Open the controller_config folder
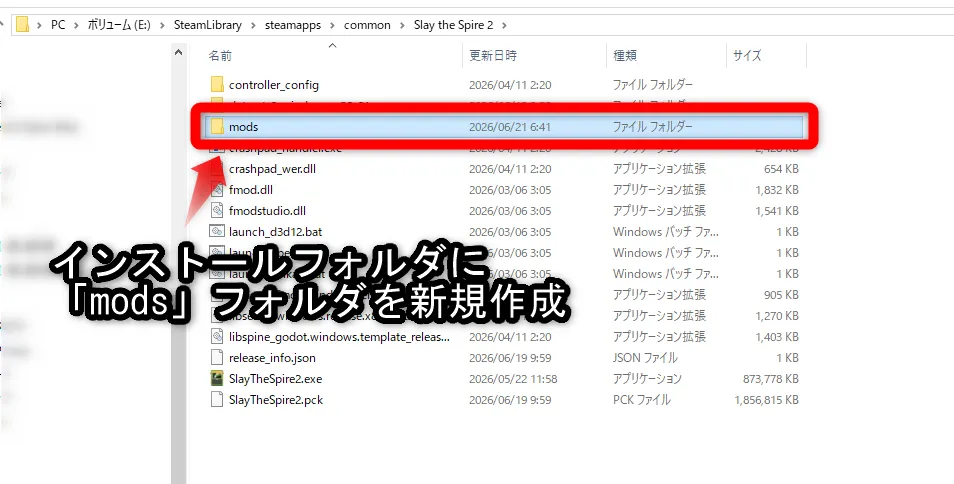954x484 pixels. pyautogui.click(x=273, y=85)
